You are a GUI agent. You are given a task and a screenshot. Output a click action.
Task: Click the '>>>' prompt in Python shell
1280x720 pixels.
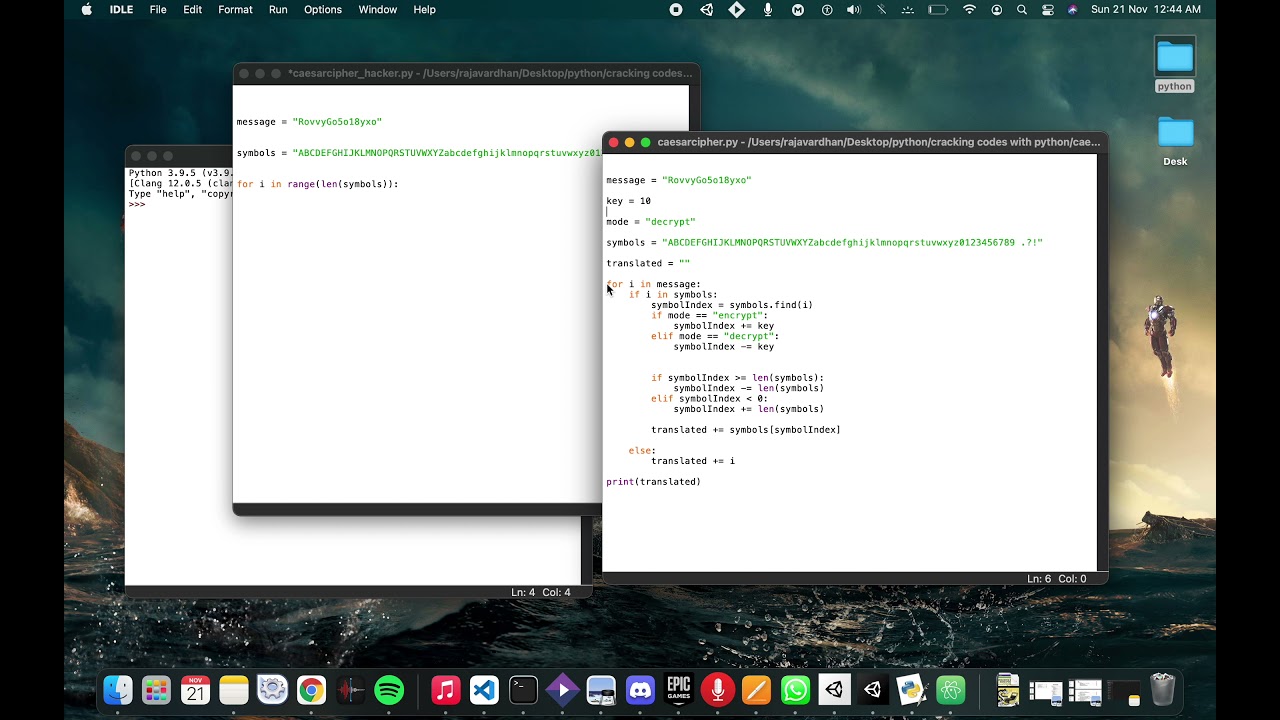(137, 204)
